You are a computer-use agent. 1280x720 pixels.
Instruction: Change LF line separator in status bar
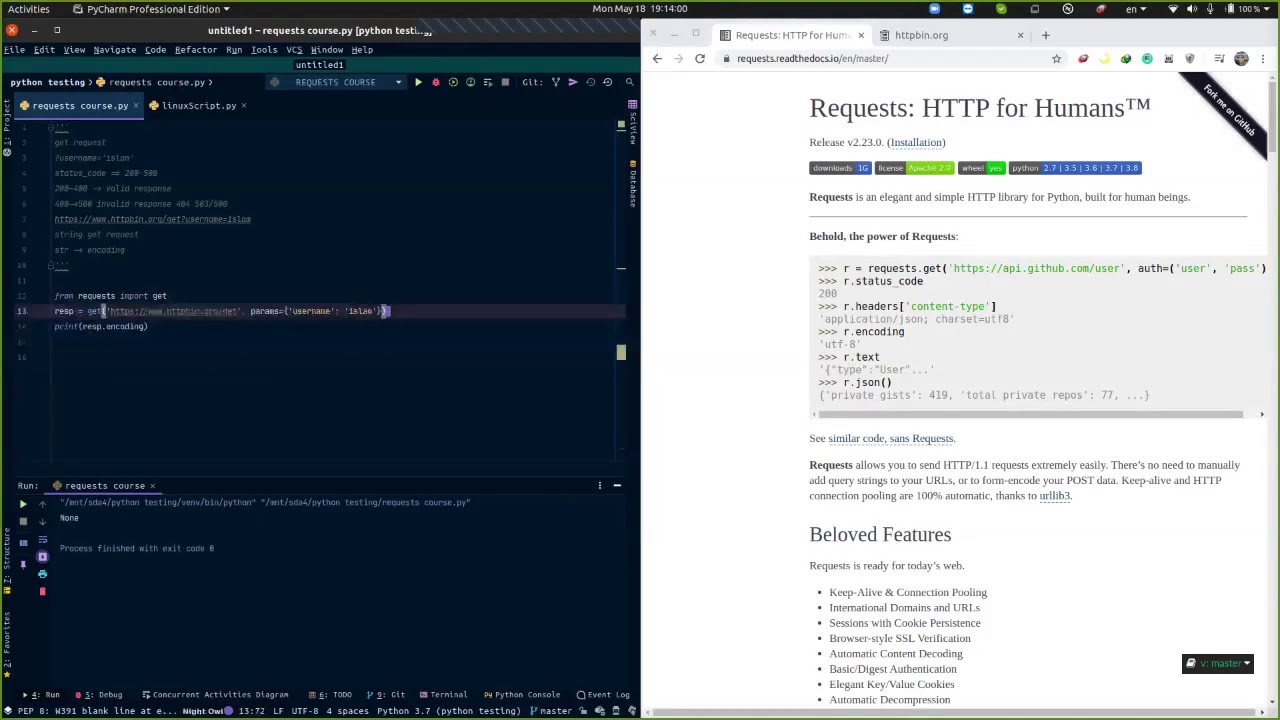(x=278, y=711)
